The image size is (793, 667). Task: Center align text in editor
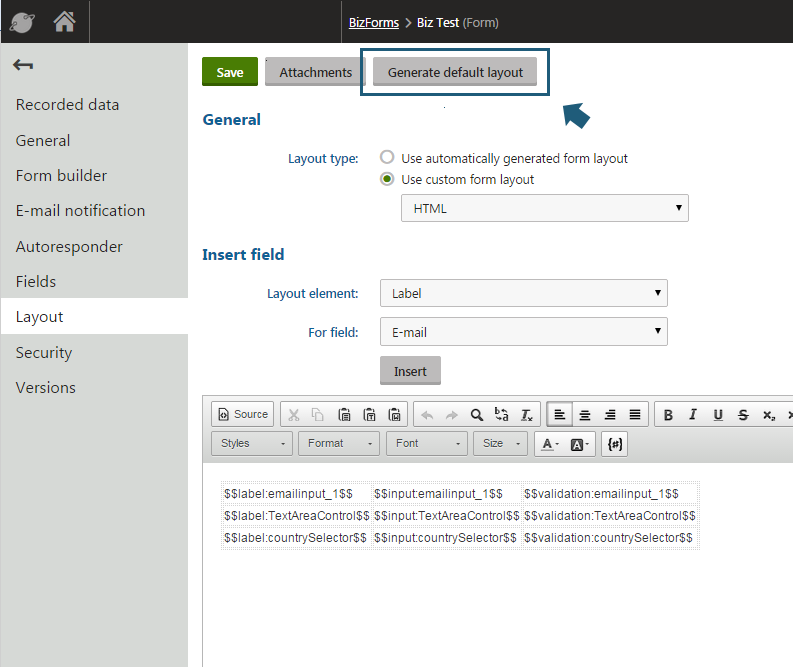(x=585, y=414)
